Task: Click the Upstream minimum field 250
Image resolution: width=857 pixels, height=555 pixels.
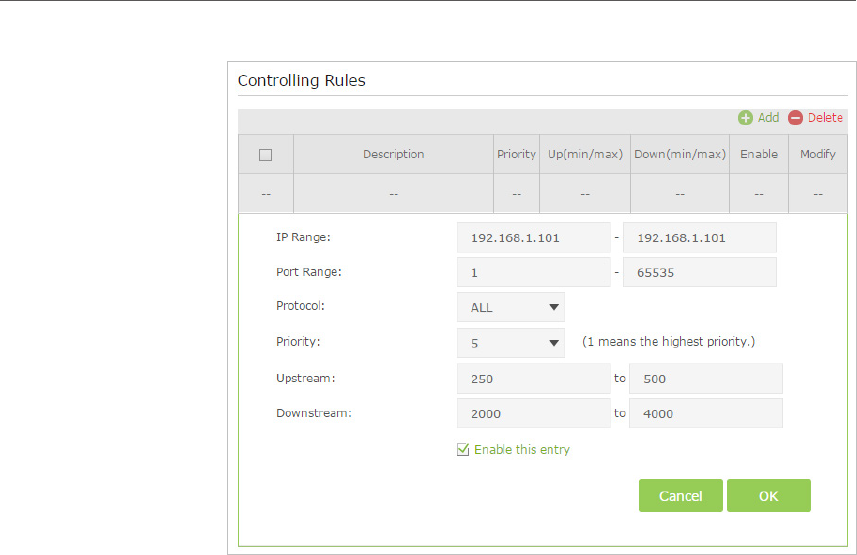Action: pyautogui.click(x=533, y=379)
